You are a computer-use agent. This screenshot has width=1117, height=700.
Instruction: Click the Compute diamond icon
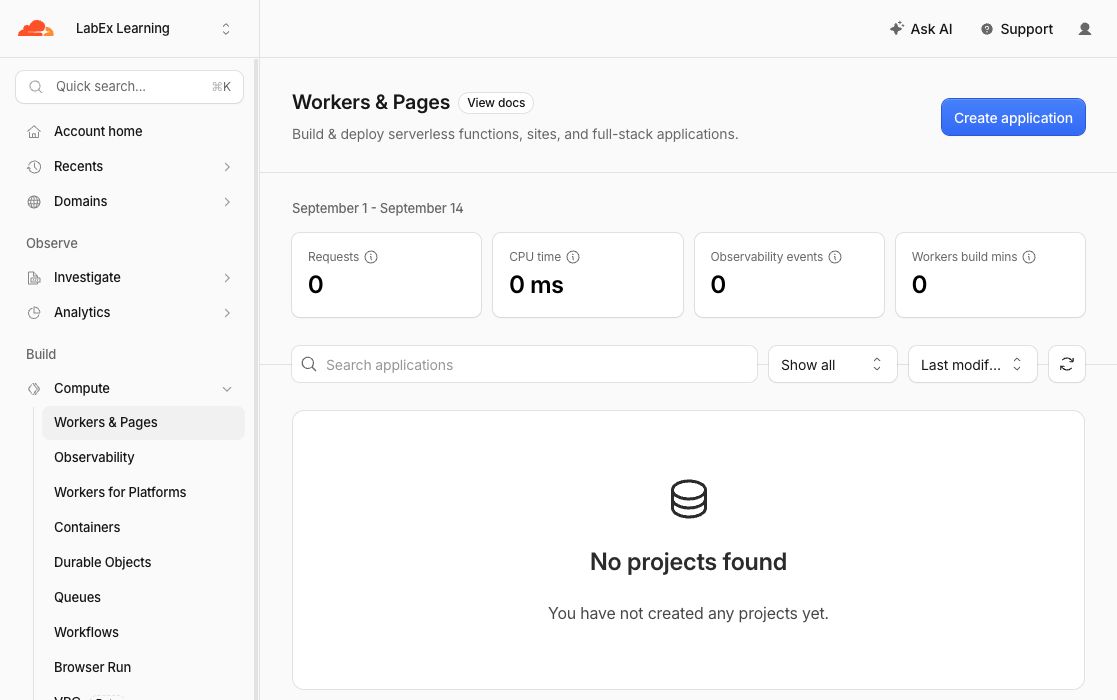point(34,389)
